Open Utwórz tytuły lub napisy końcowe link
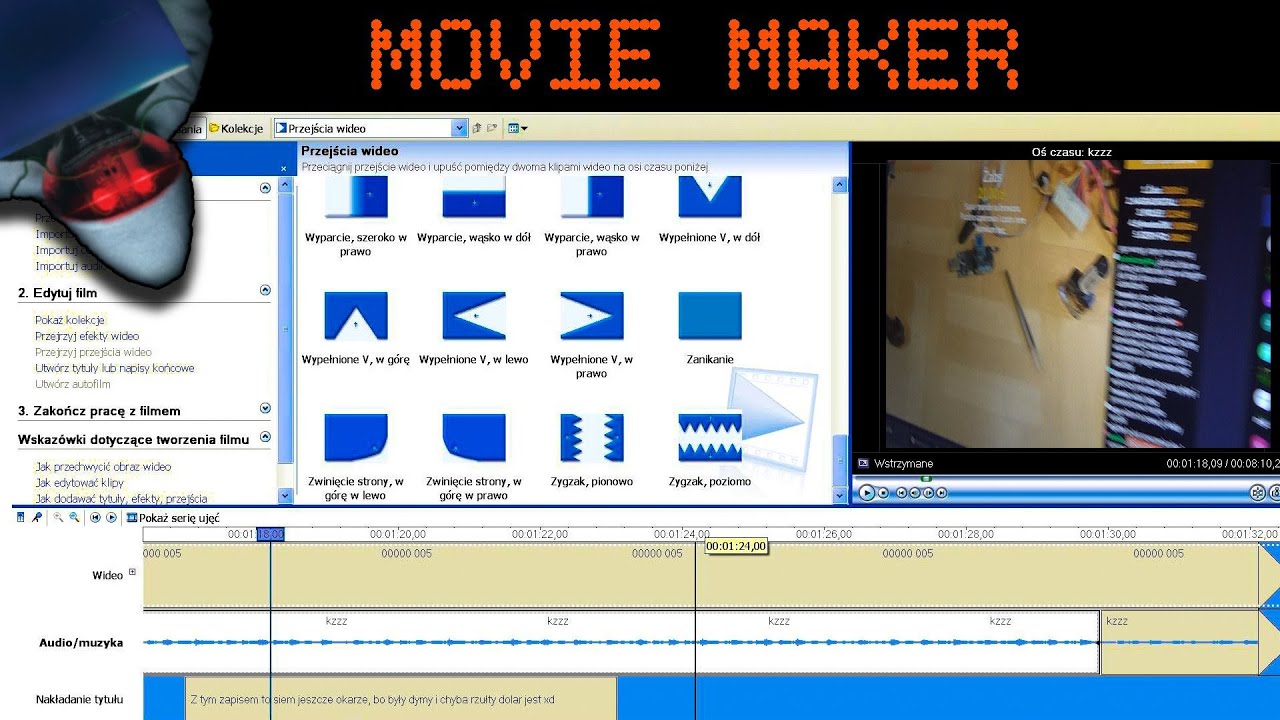1280x720 pixels. [x=115, y=368]
